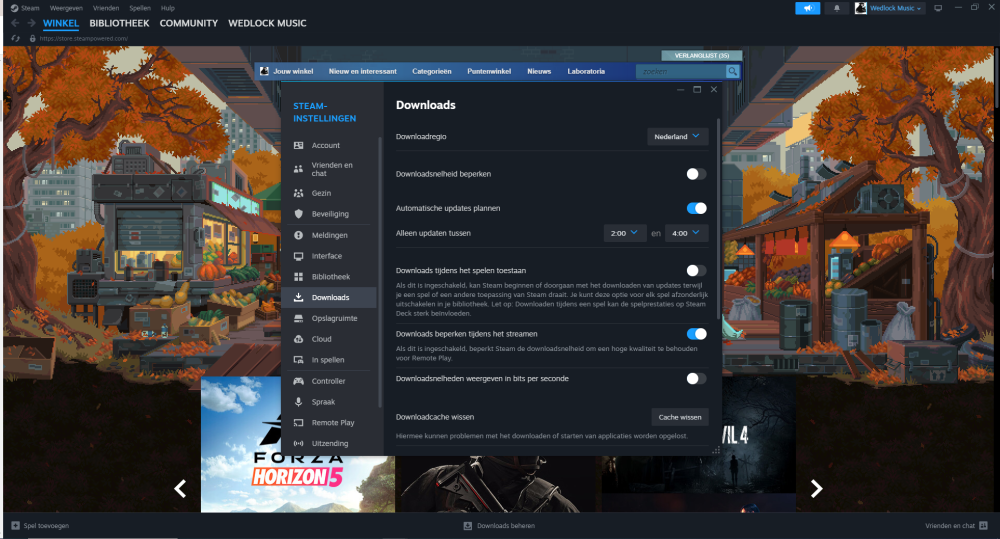Open the Laboratoria store link

586,71
